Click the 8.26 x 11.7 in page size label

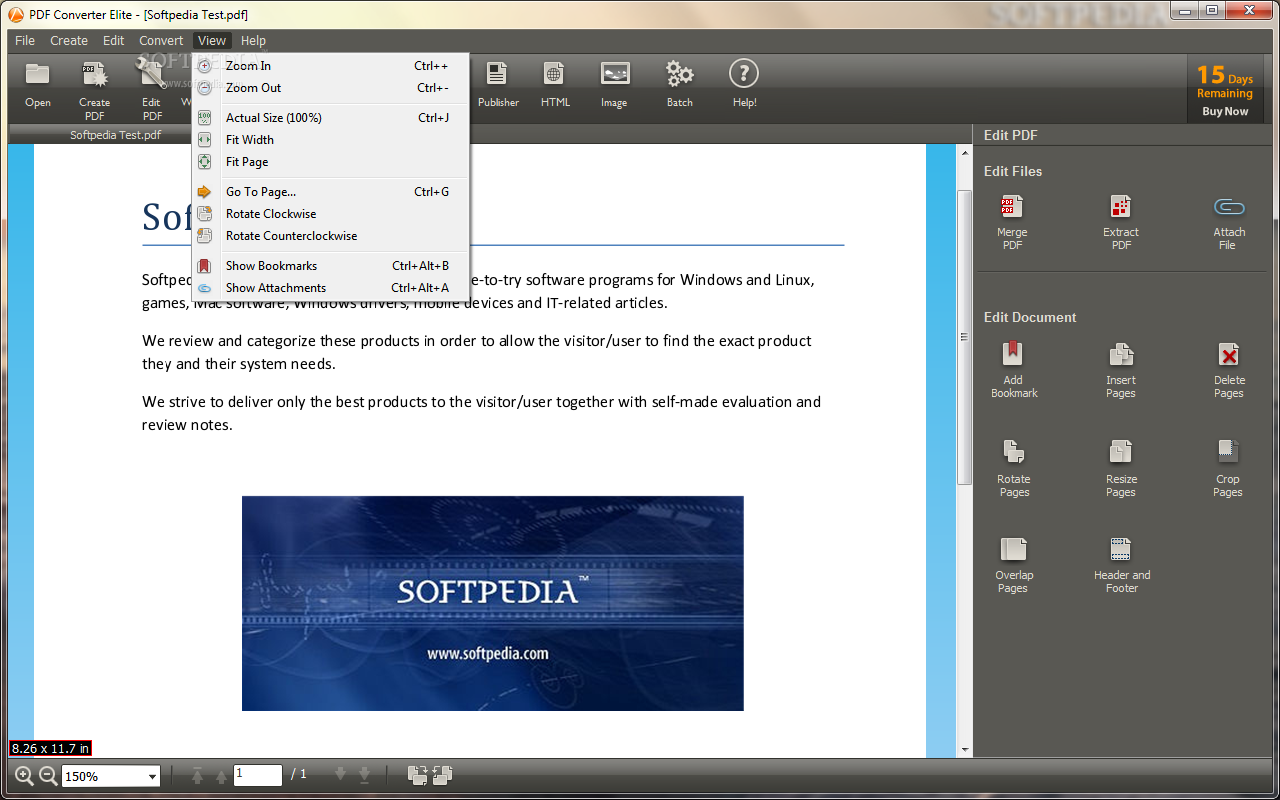coord(50,748)
